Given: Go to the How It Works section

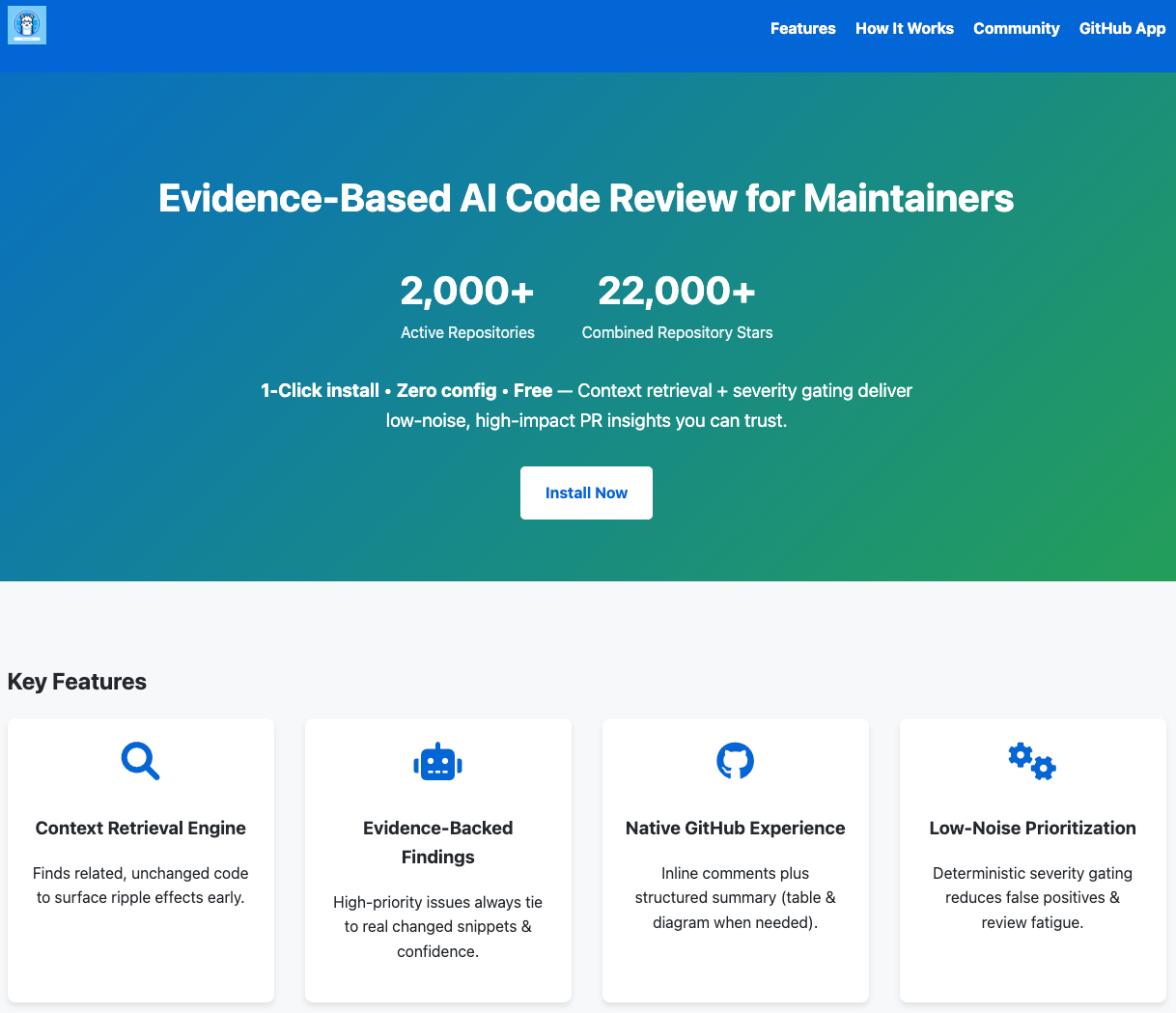Looking at the screenshot, I should click(904, 29).
